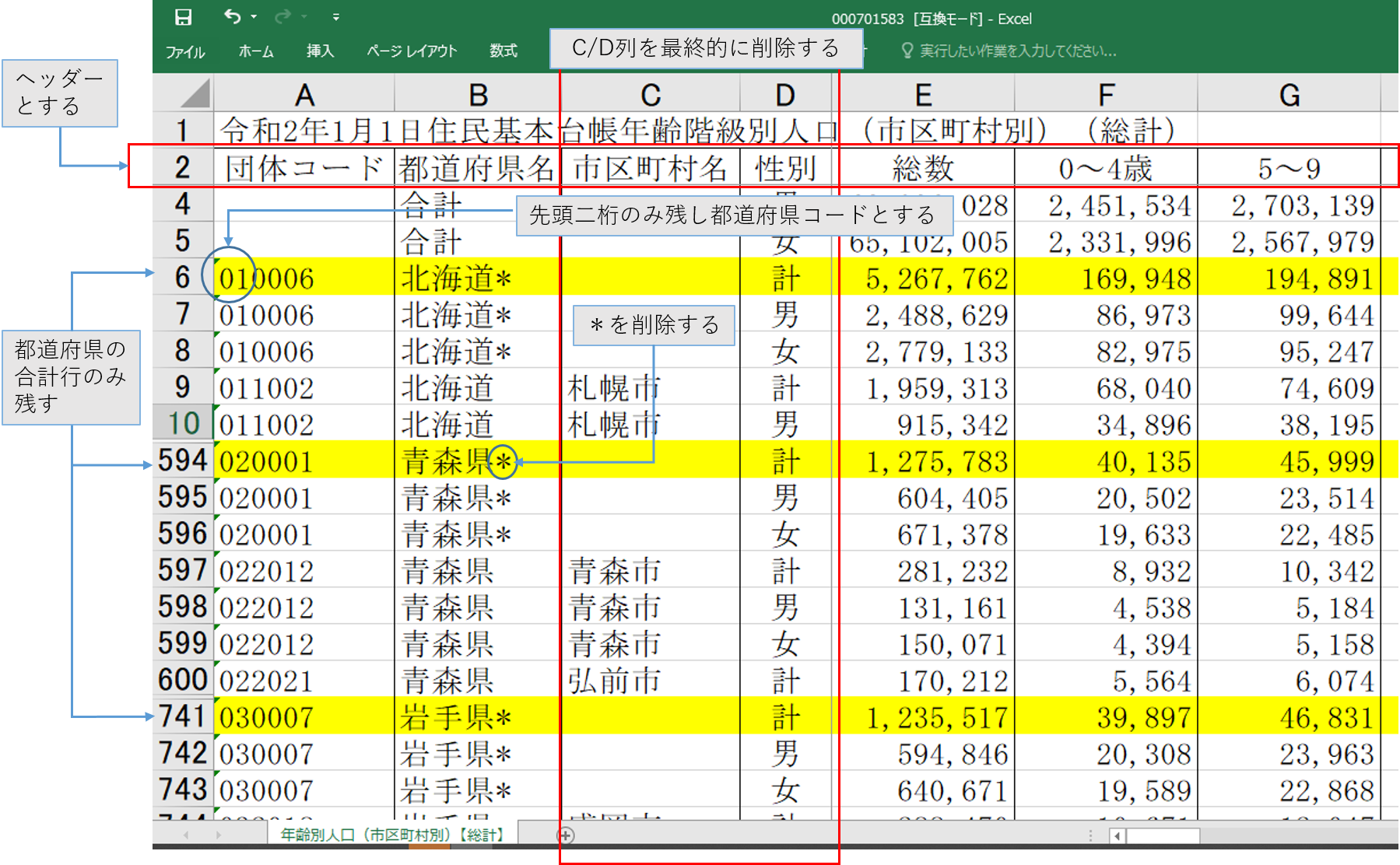1400x865 pixels.
Task: Click the 岩手県* cell in row 741
Action: pyautogui.click(x=478, y=716)
